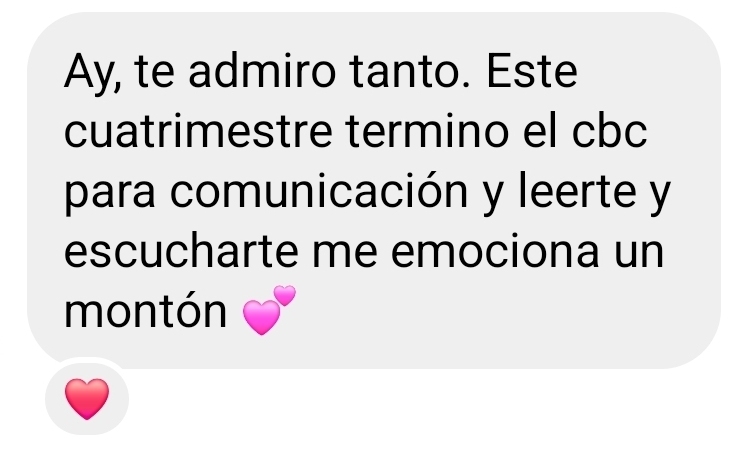
Task: Tap the word "un" ending fourth line
Action: [x=639, y=251]
